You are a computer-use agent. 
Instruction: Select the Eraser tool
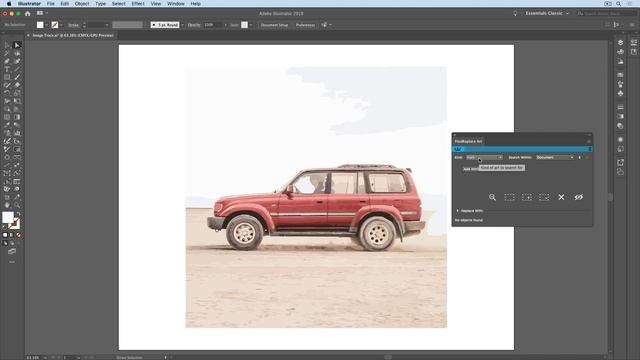pos(17,85)
